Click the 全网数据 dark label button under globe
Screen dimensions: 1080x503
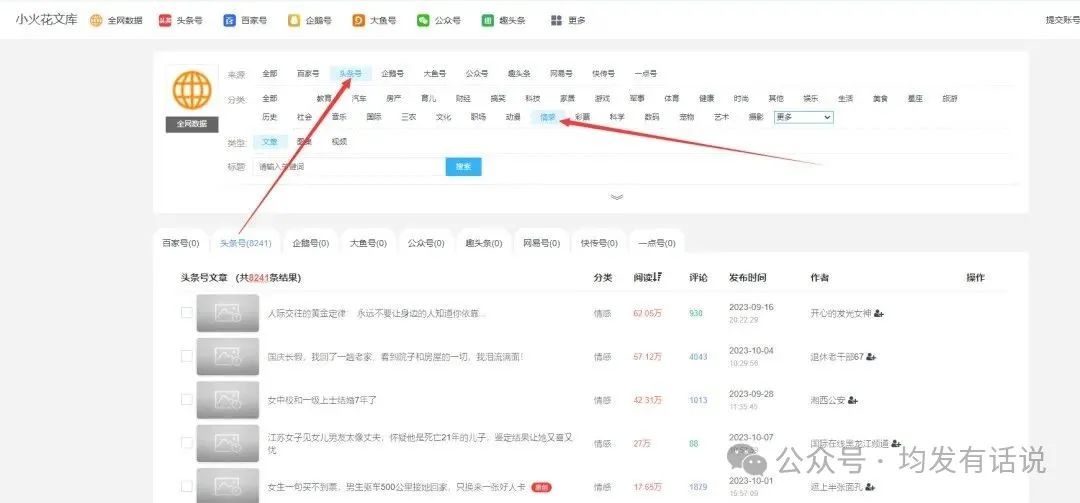pyautogui.click(x=192, y=125)
